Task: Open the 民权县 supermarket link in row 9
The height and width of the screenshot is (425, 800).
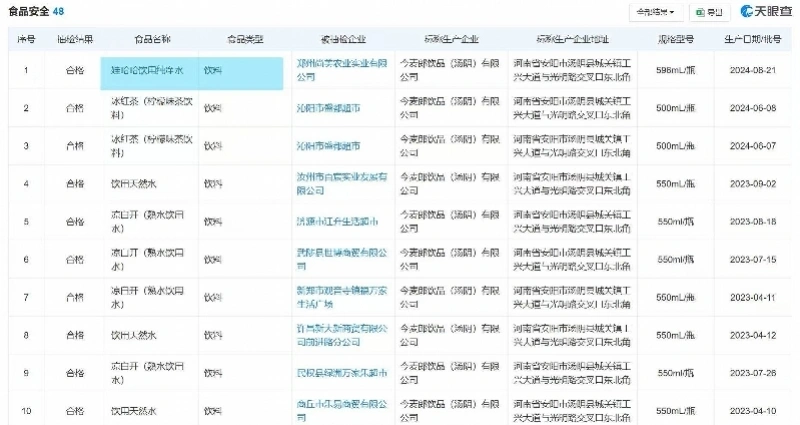Action: coord(342,373)
